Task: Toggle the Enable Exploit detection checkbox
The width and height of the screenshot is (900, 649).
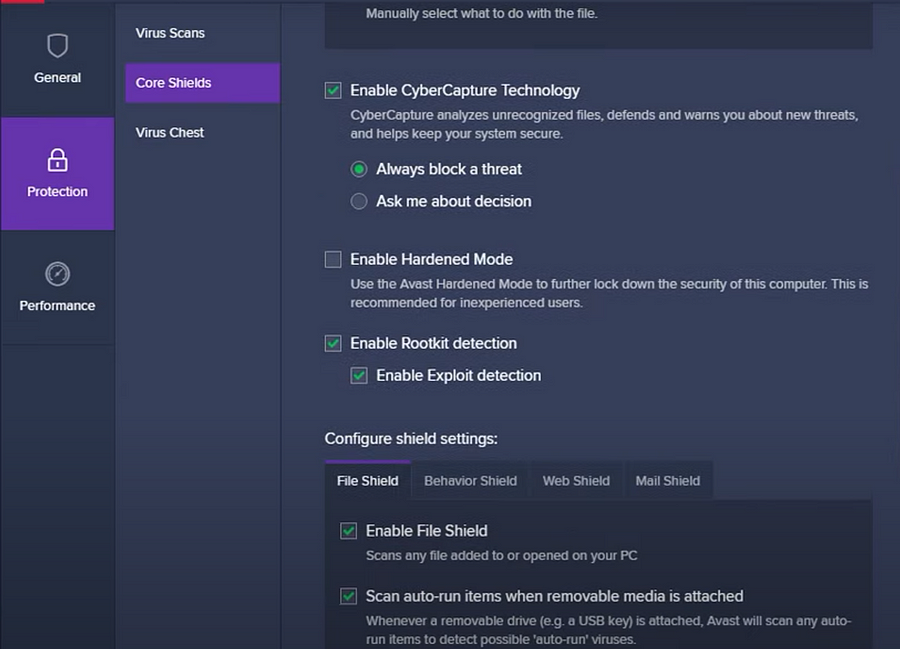Action: tap(359, 375)
